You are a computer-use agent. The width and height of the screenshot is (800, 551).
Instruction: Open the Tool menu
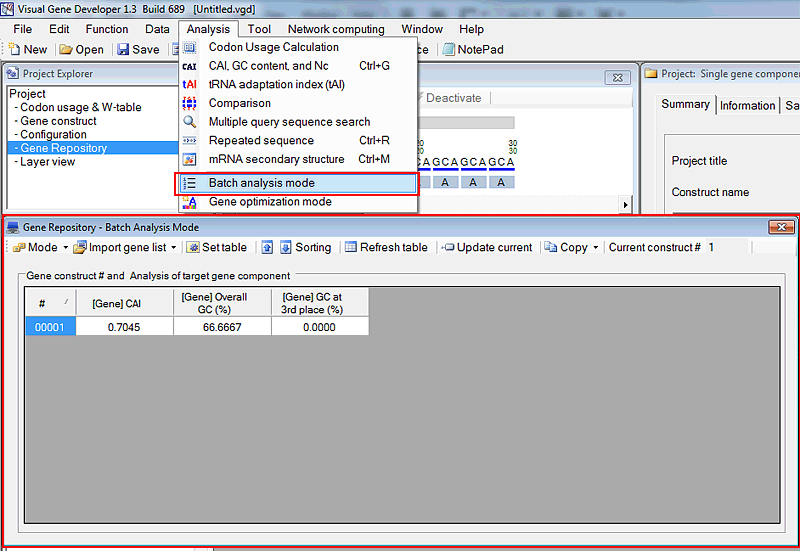(259, 29)
